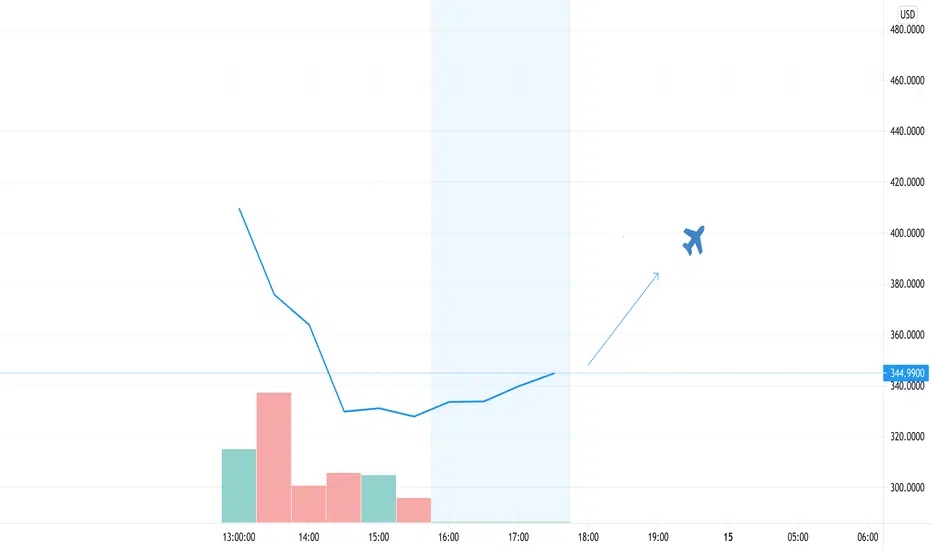932x550 pixels.
Task: Click the 18:00 time axis label
Action: pos(588,537)
